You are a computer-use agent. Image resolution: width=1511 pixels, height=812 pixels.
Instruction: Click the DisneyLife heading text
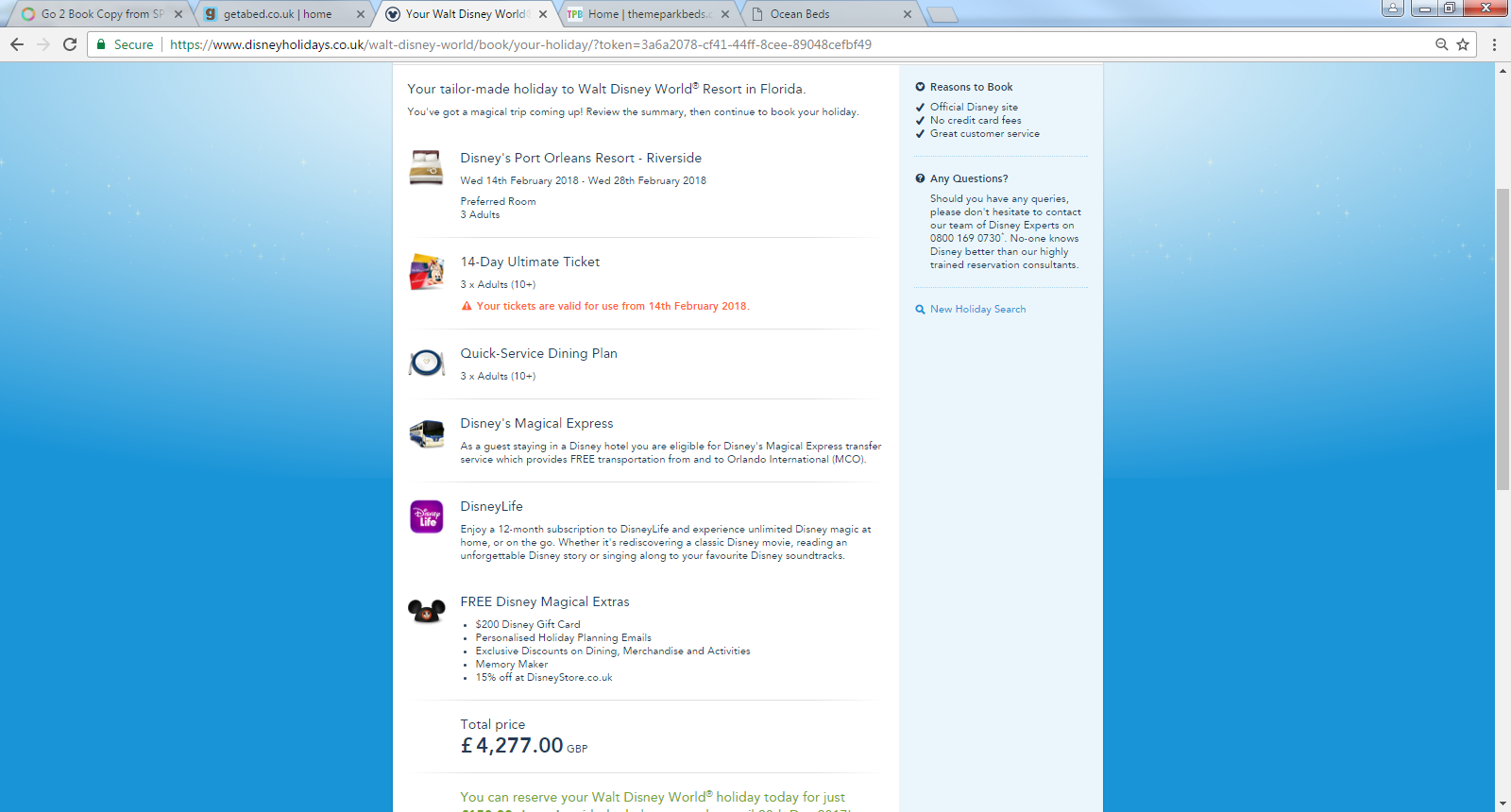[x=491, y=506]
